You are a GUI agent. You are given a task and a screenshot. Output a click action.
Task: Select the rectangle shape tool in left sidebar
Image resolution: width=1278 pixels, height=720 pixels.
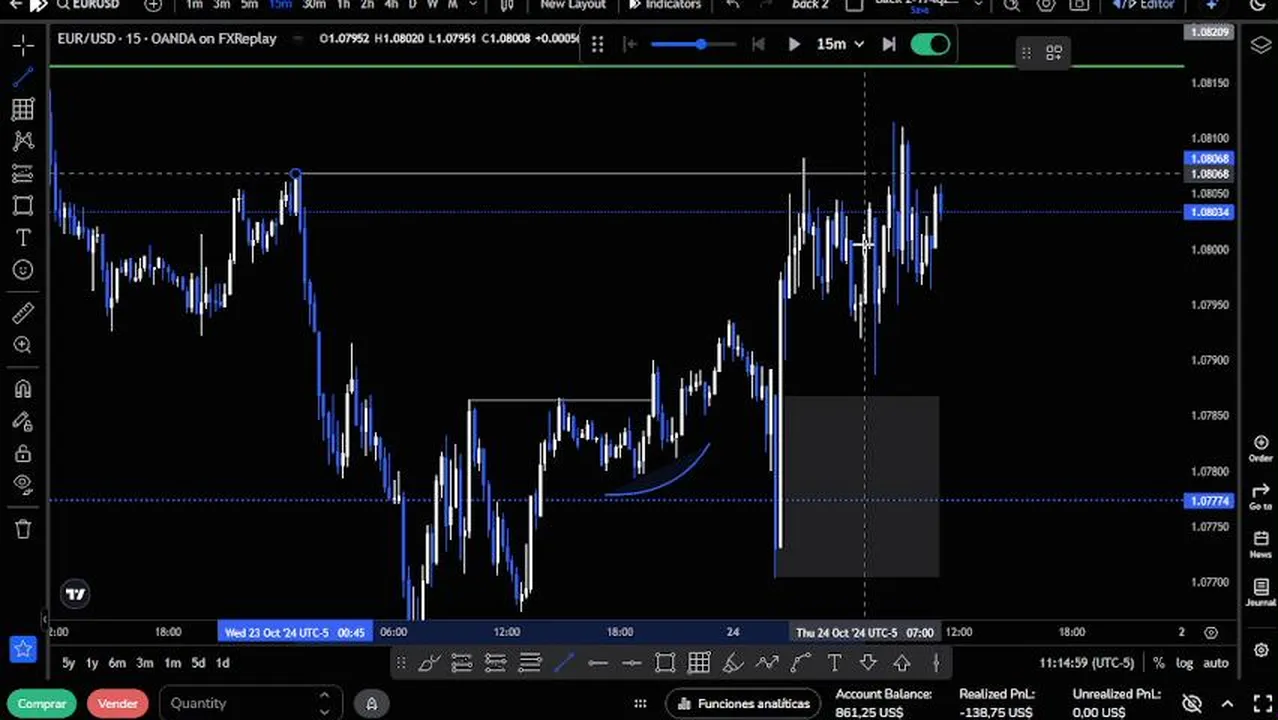click(23, 206)
